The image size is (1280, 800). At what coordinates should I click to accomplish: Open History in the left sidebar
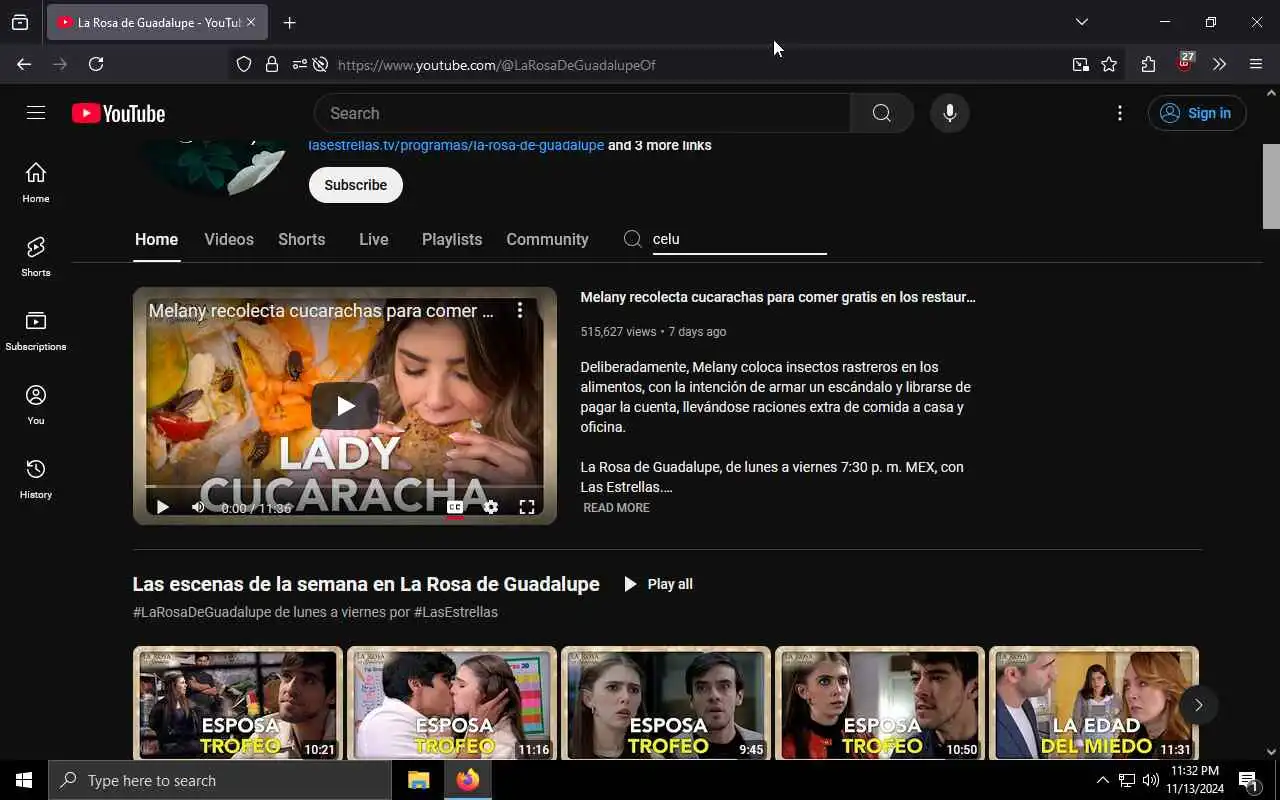tap(36, 478)
